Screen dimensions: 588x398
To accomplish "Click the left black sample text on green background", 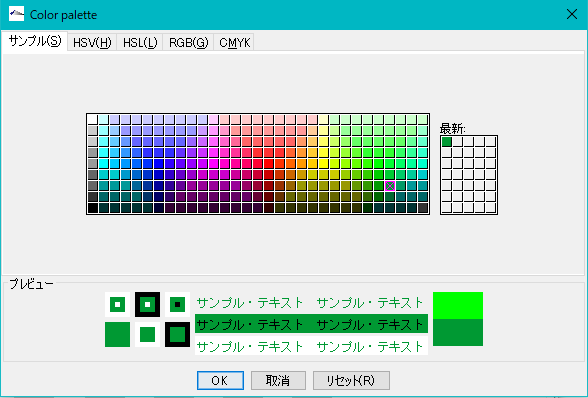I will (250, 324).
